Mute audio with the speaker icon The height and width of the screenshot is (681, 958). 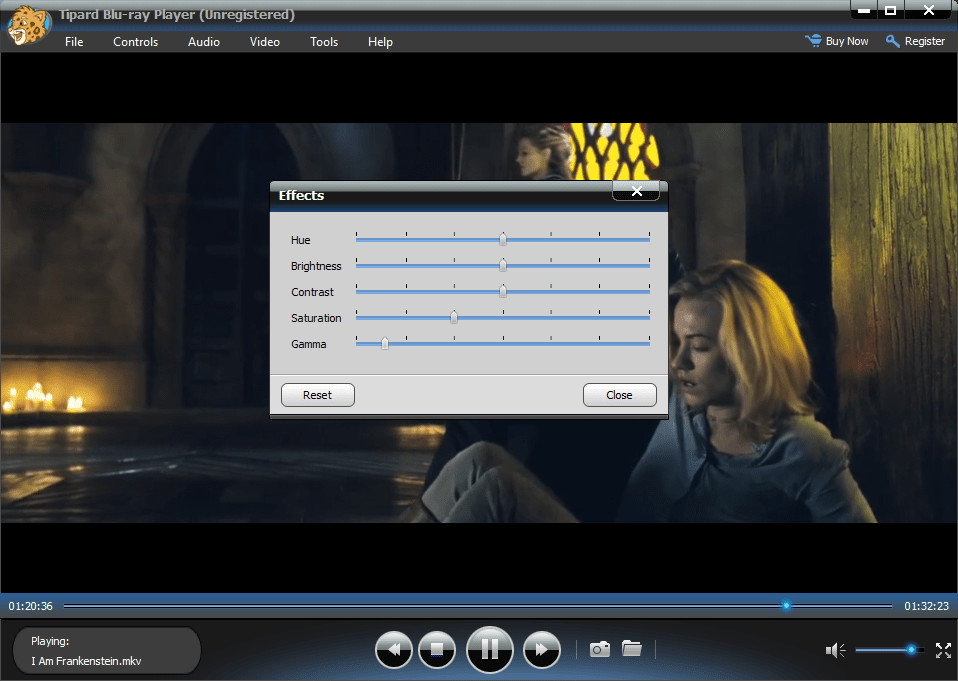tap(835, 650)
